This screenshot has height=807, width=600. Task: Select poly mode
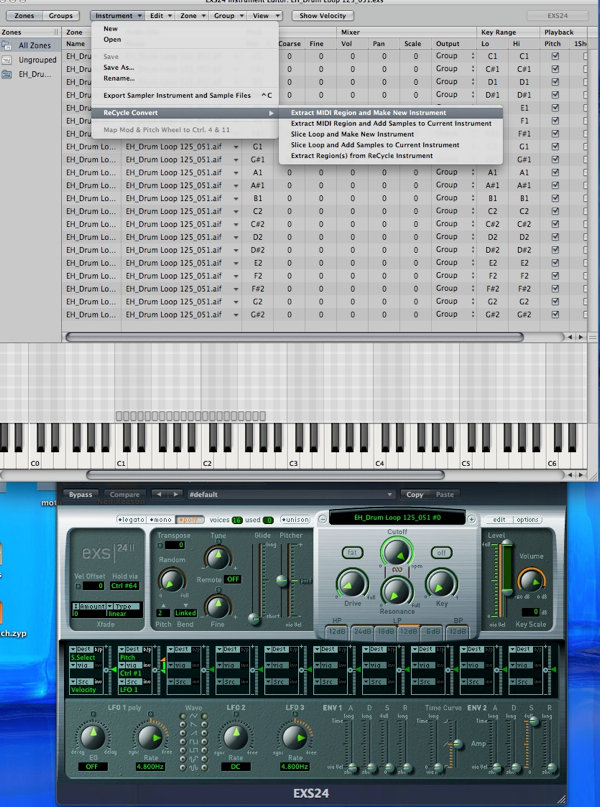coord(189,520)
